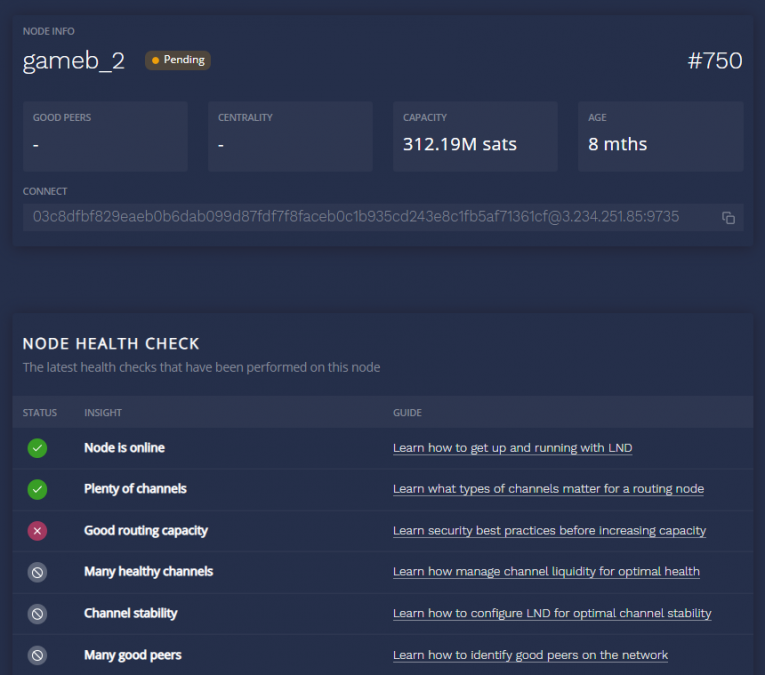Click the NODE INFO label

(48, 31)
